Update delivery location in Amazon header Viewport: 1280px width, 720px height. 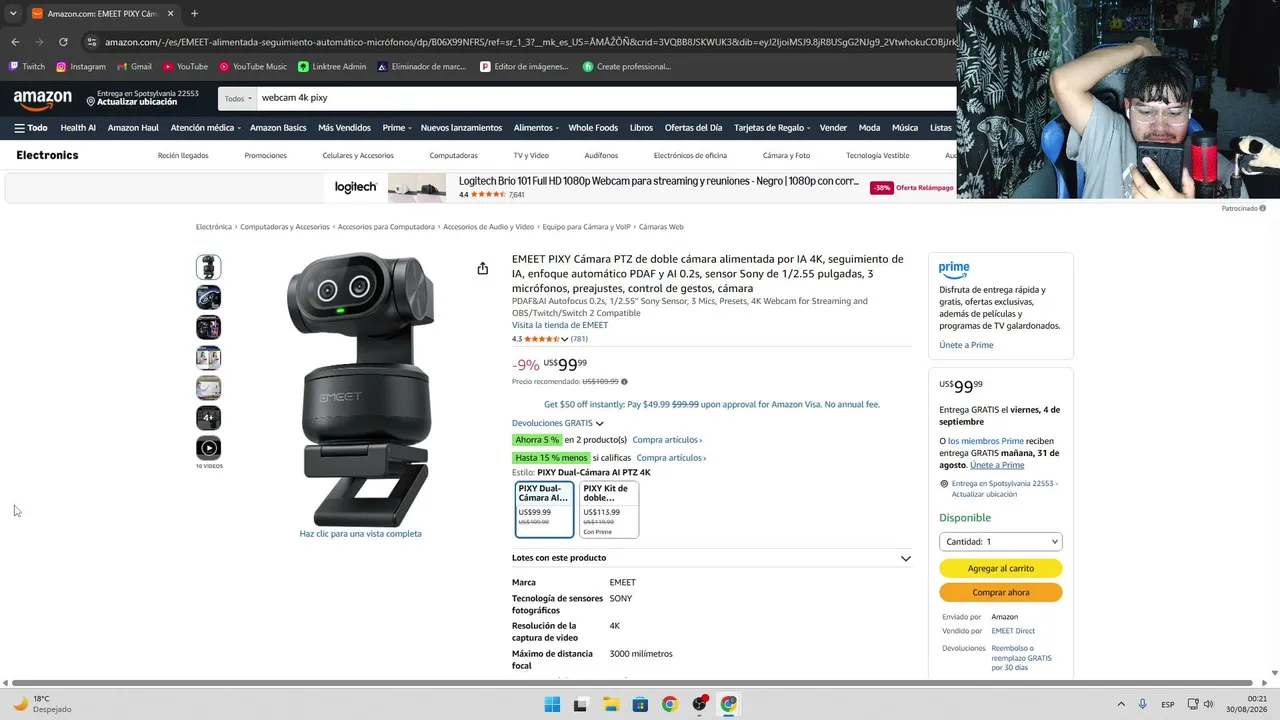tap(142, 98)
